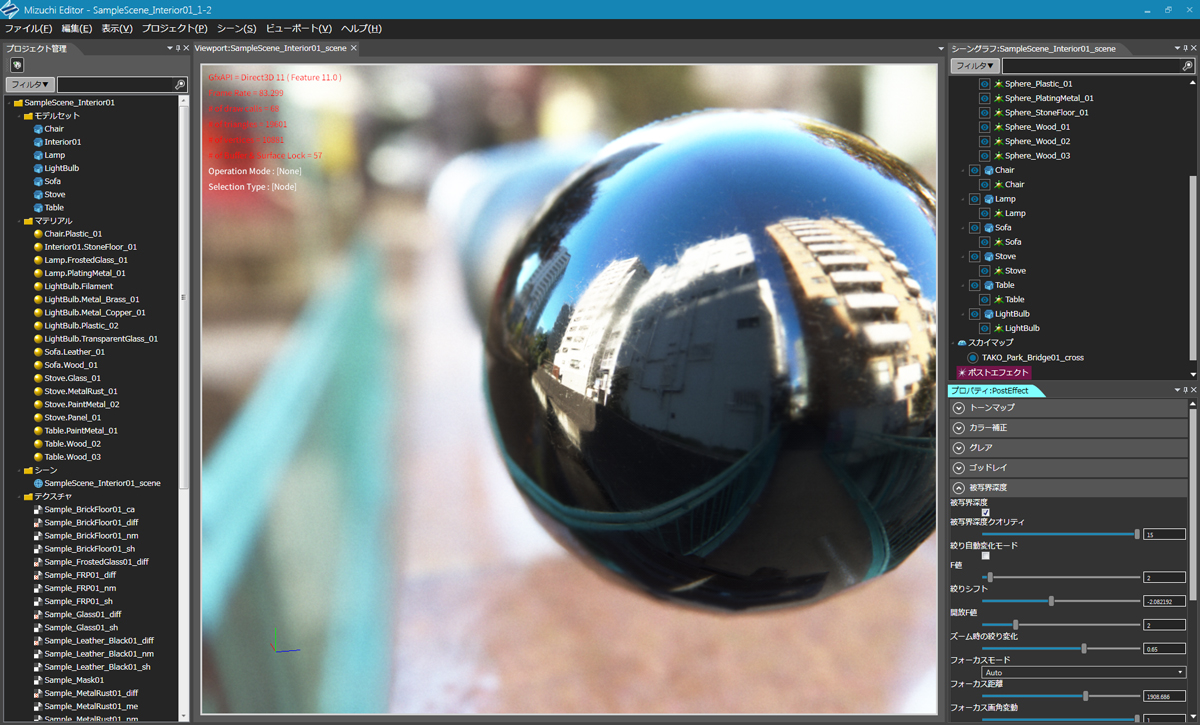
Task: Select TAKO_Park_Bridge01_cross sky map entry
Action: 1032,357
